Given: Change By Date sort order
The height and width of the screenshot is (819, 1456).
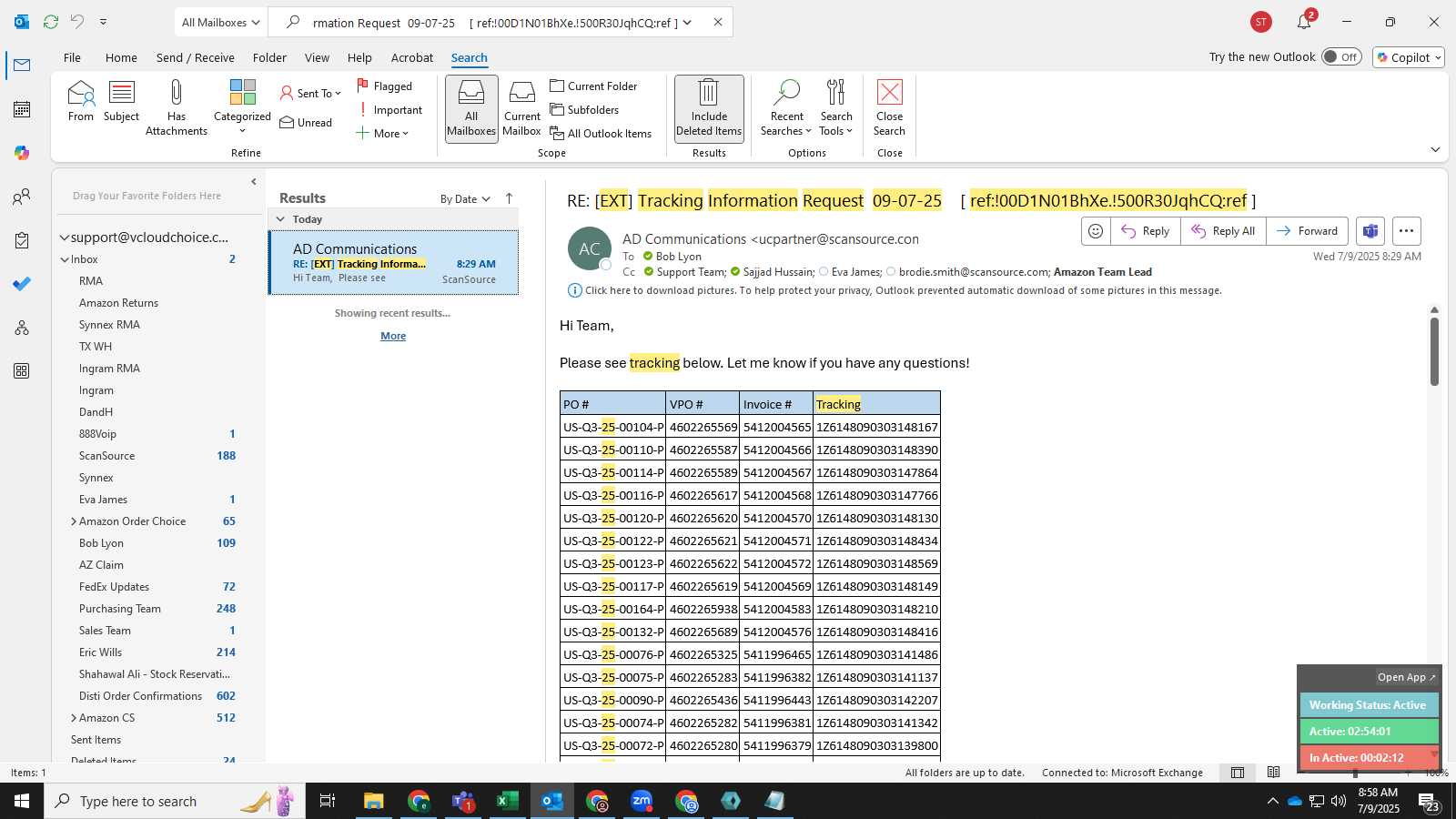Looking at the screenshot, I should (x=465, y=198).
